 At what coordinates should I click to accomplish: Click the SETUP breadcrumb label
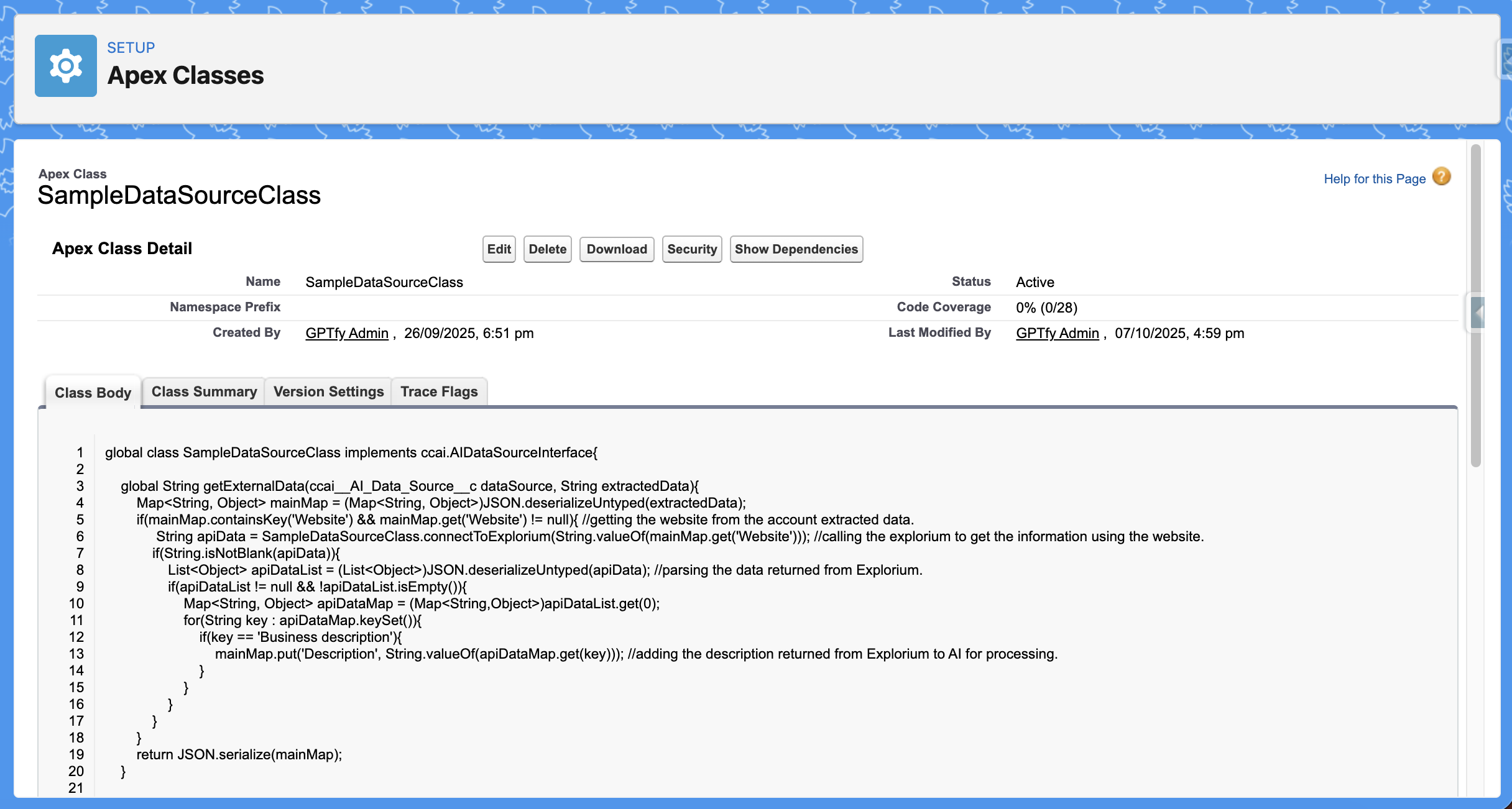click(131, 48)
